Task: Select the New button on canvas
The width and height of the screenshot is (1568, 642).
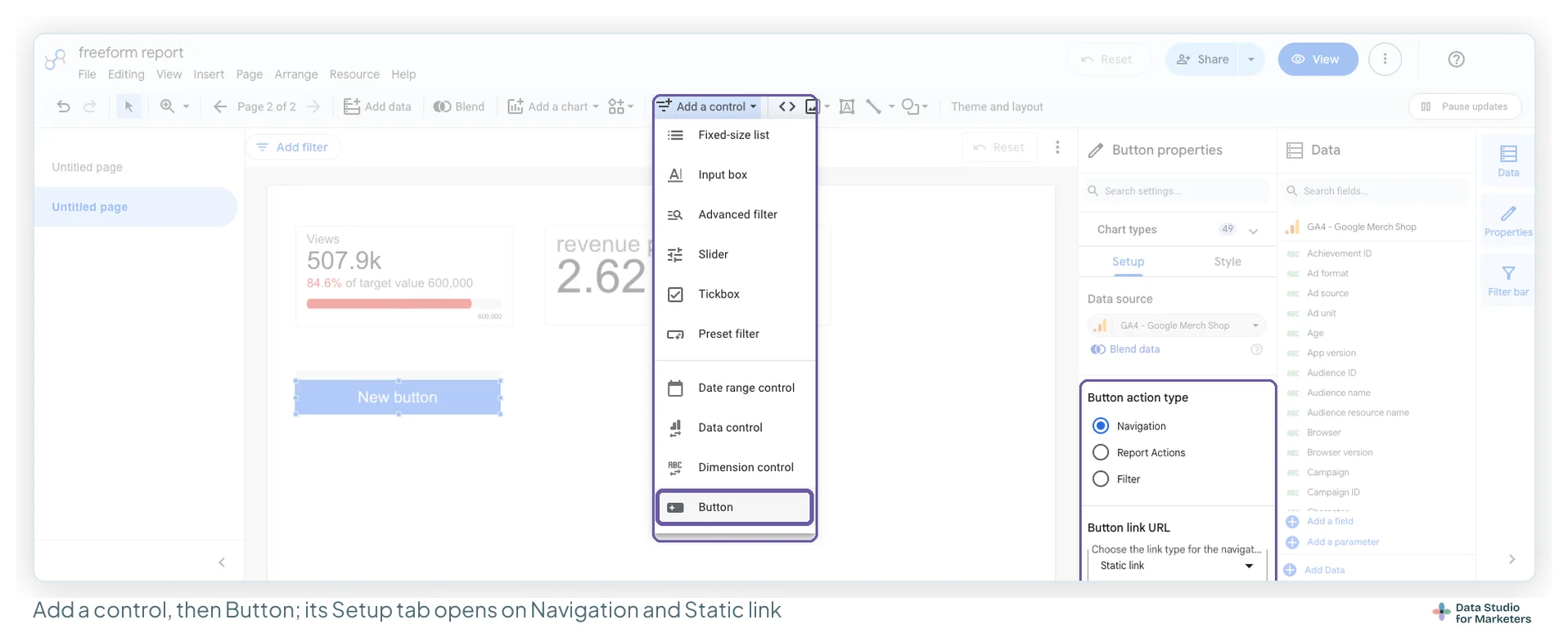Action: [x=398, y=397]
